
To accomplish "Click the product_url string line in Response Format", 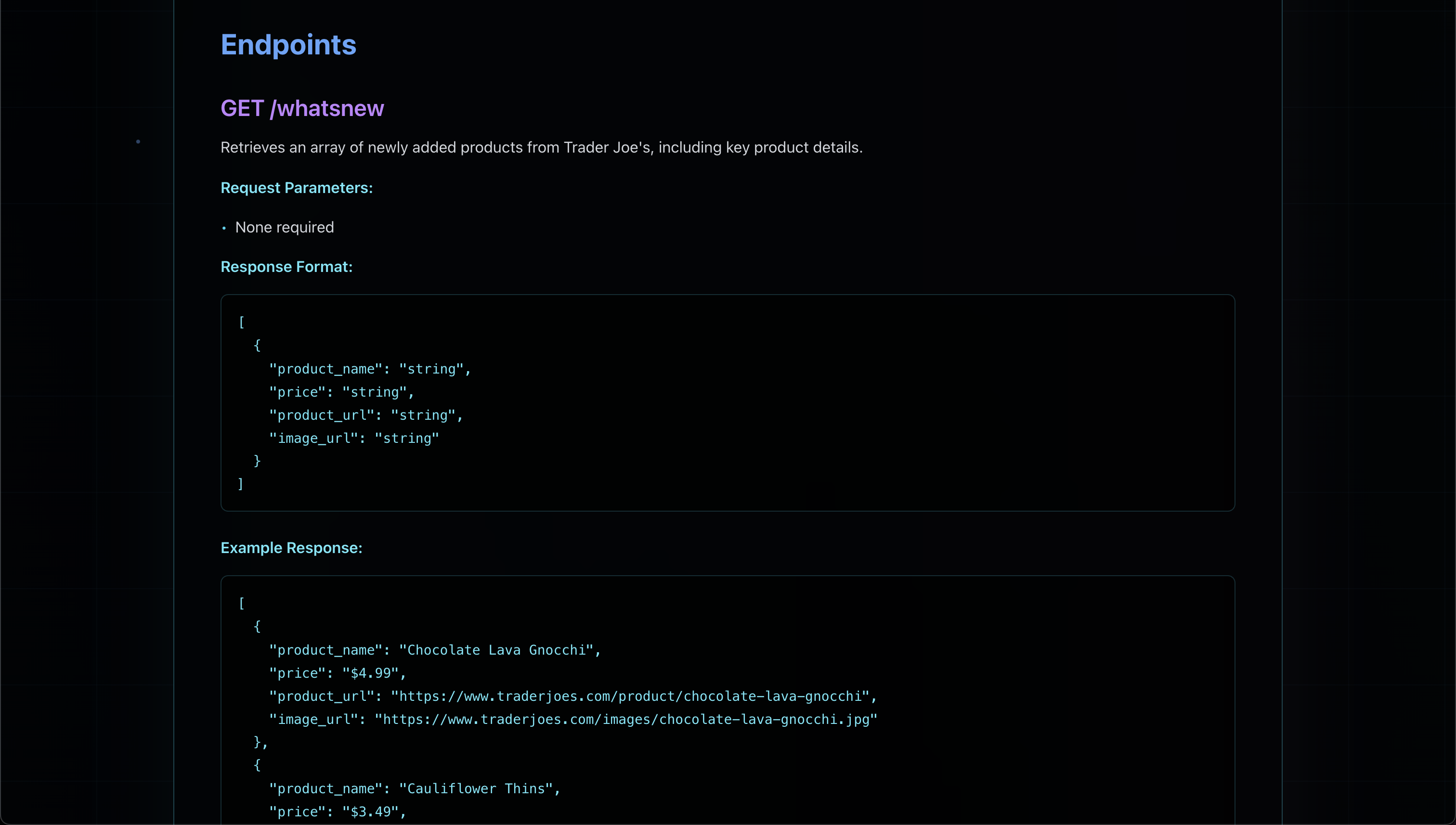I will (x=365, y=415).
